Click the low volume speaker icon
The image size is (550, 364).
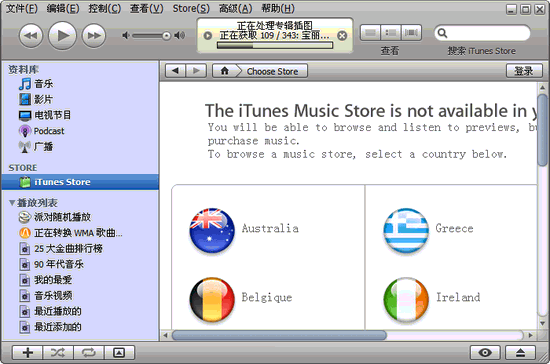click(126, 35)
